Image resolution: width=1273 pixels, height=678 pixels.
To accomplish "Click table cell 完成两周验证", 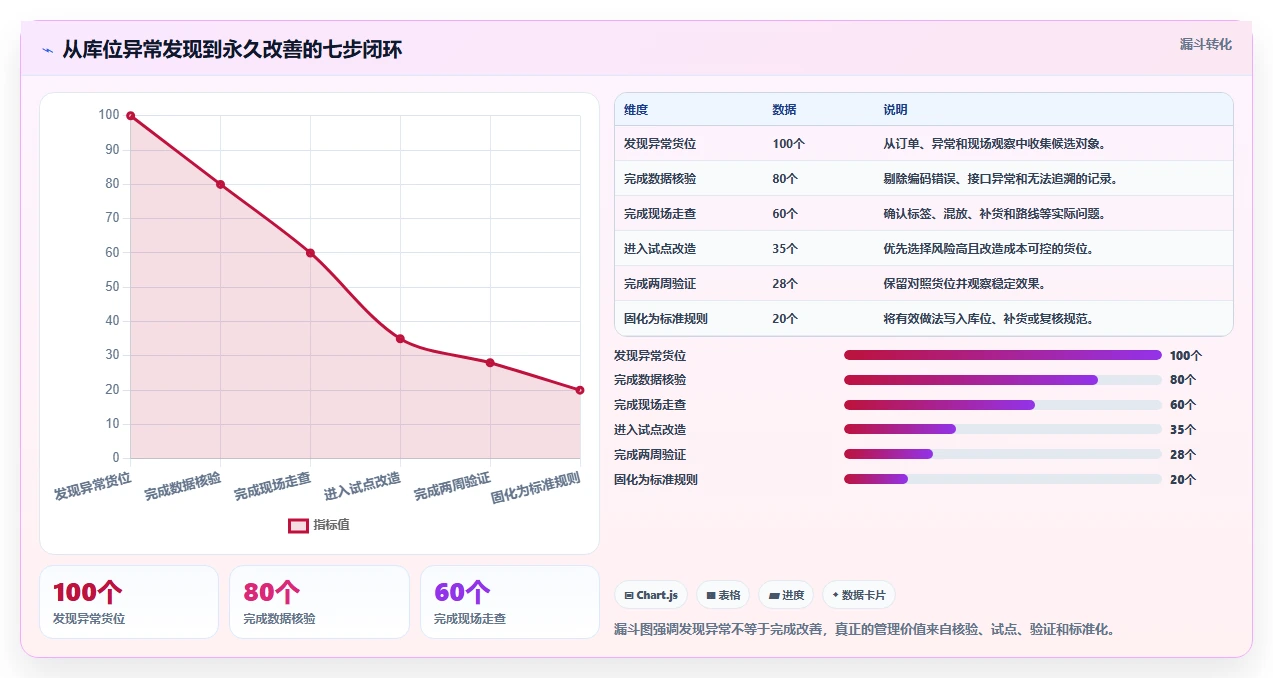I will click(660, 284).
